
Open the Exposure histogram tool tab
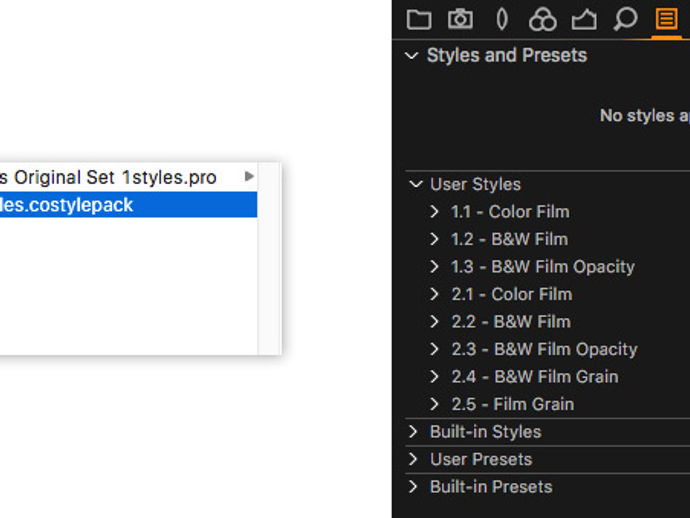[x=584, y=20]
